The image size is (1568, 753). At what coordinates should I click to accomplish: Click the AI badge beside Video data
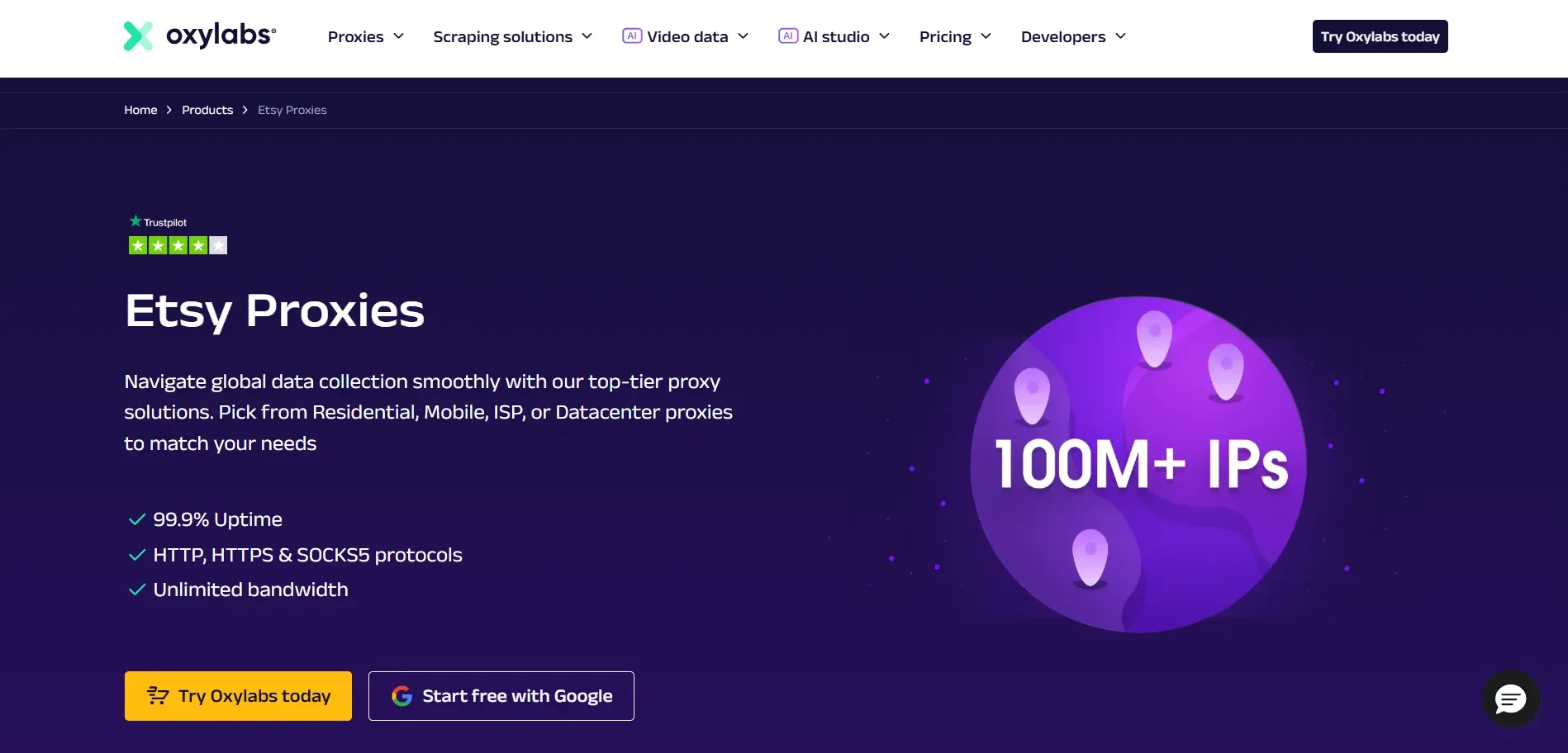click(x=632, y=36)
